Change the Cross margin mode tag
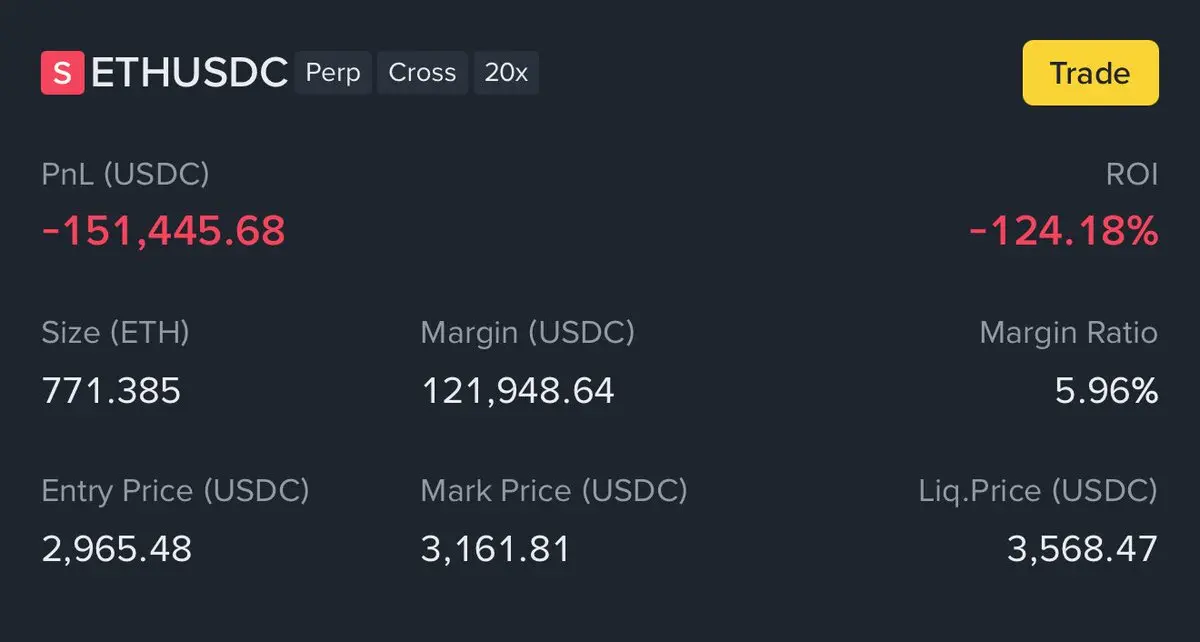 pyautogui.click(x=422, y=74)
